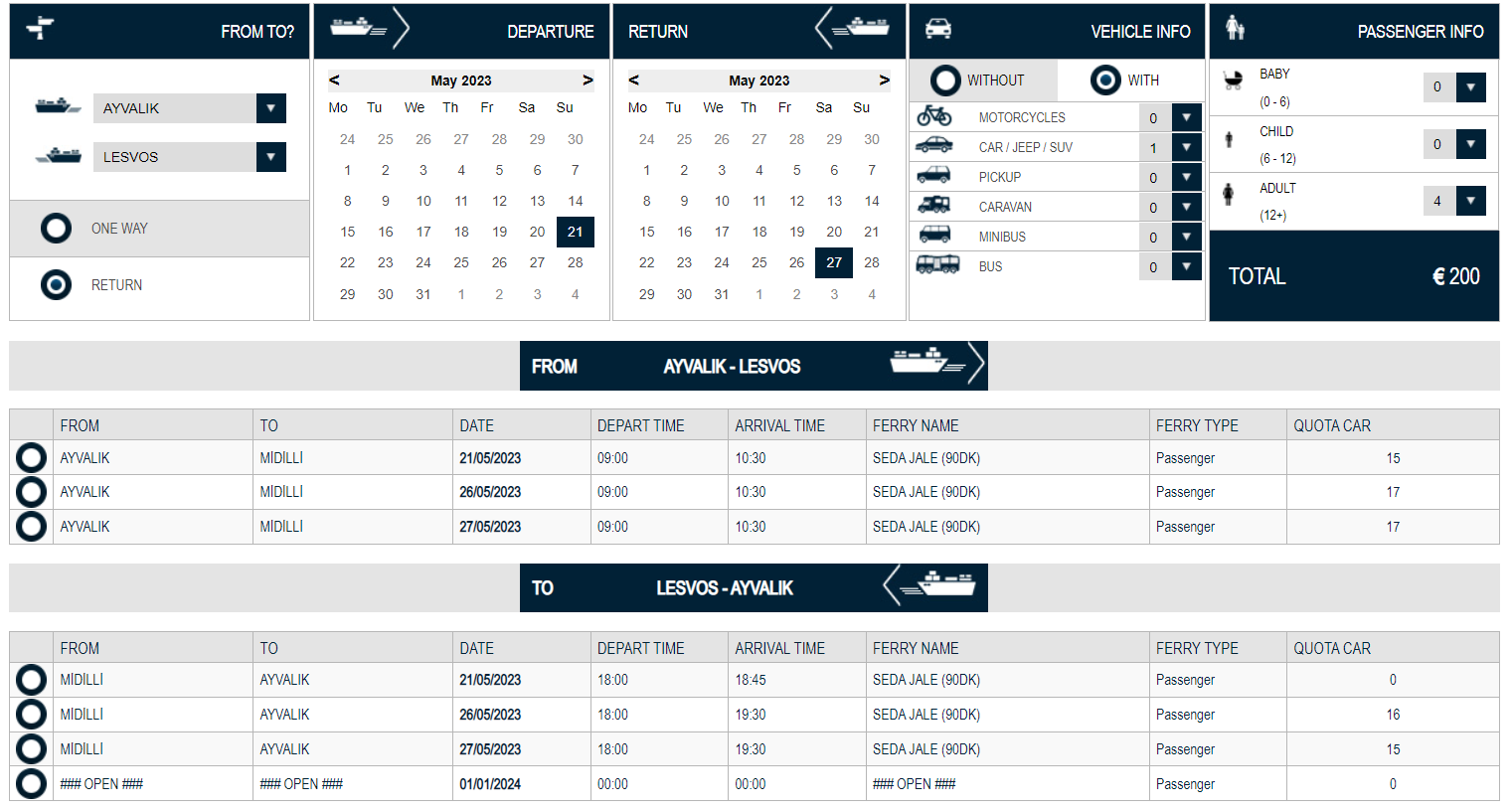The image size is (1512, 811).
Task: Click the minibus vehicle icon
Action: coord(933,236)
